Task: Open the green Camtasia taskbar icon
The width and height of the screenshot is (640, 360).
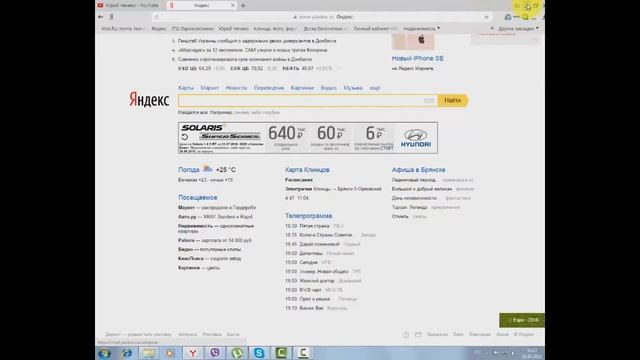Action: [281, 353]
